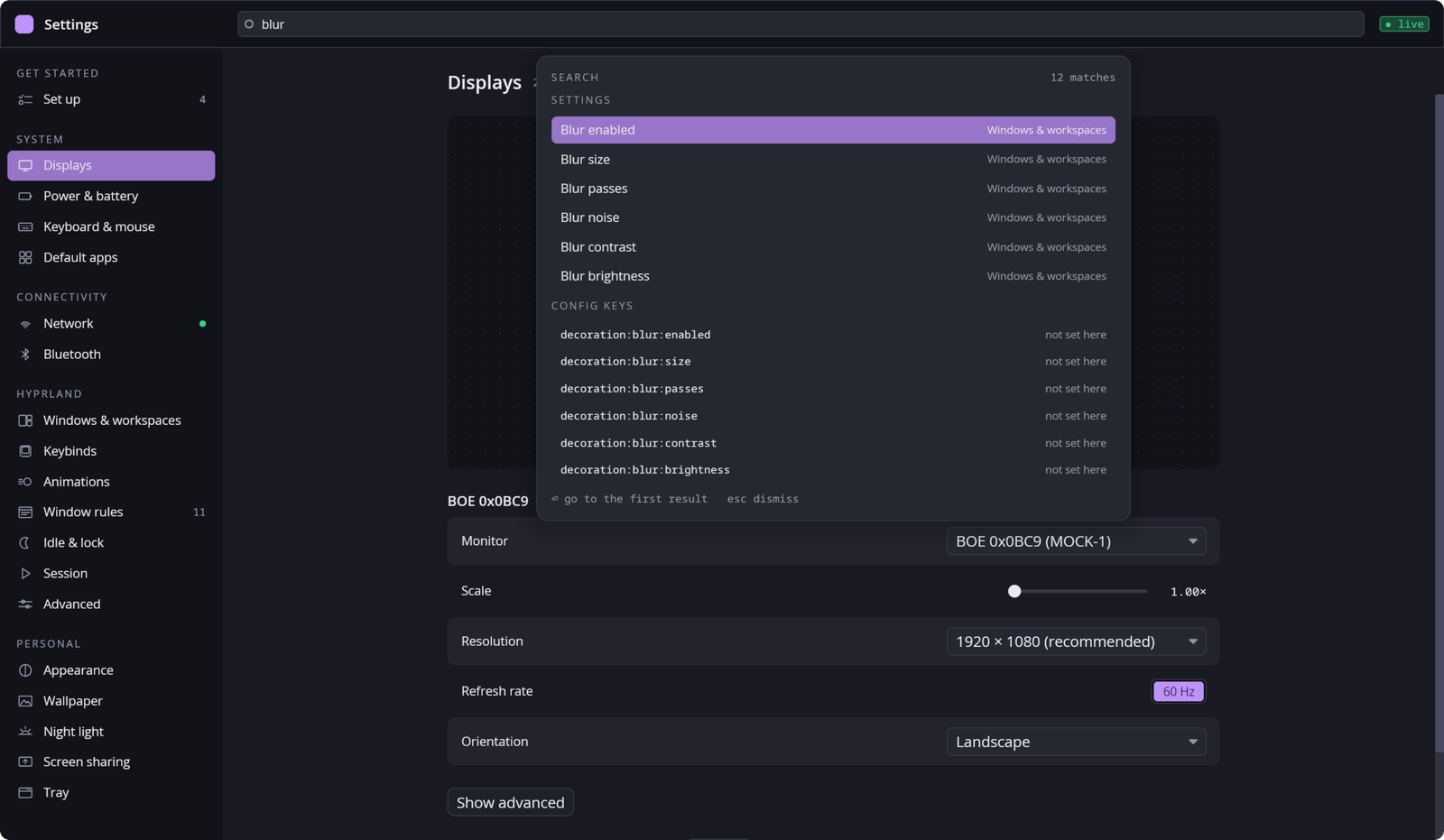This screenshot has width=1444, height=840.
Task: Click the Advanced sliders icon
Action: 25,605
